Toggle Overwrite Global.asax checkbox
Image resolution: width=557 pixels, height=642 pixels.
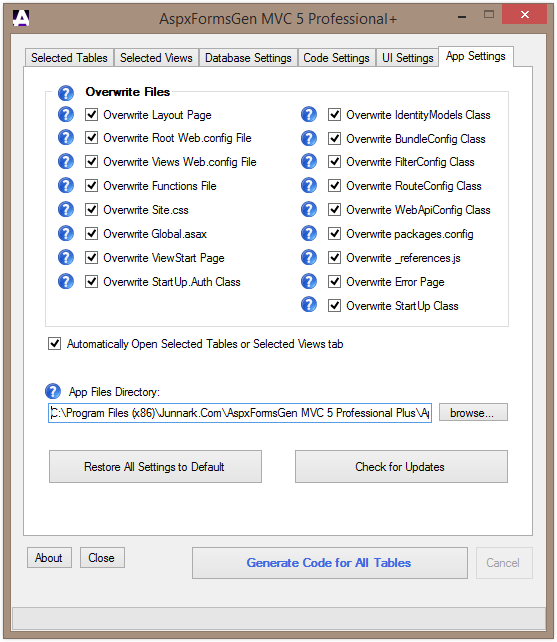point(91,233)
